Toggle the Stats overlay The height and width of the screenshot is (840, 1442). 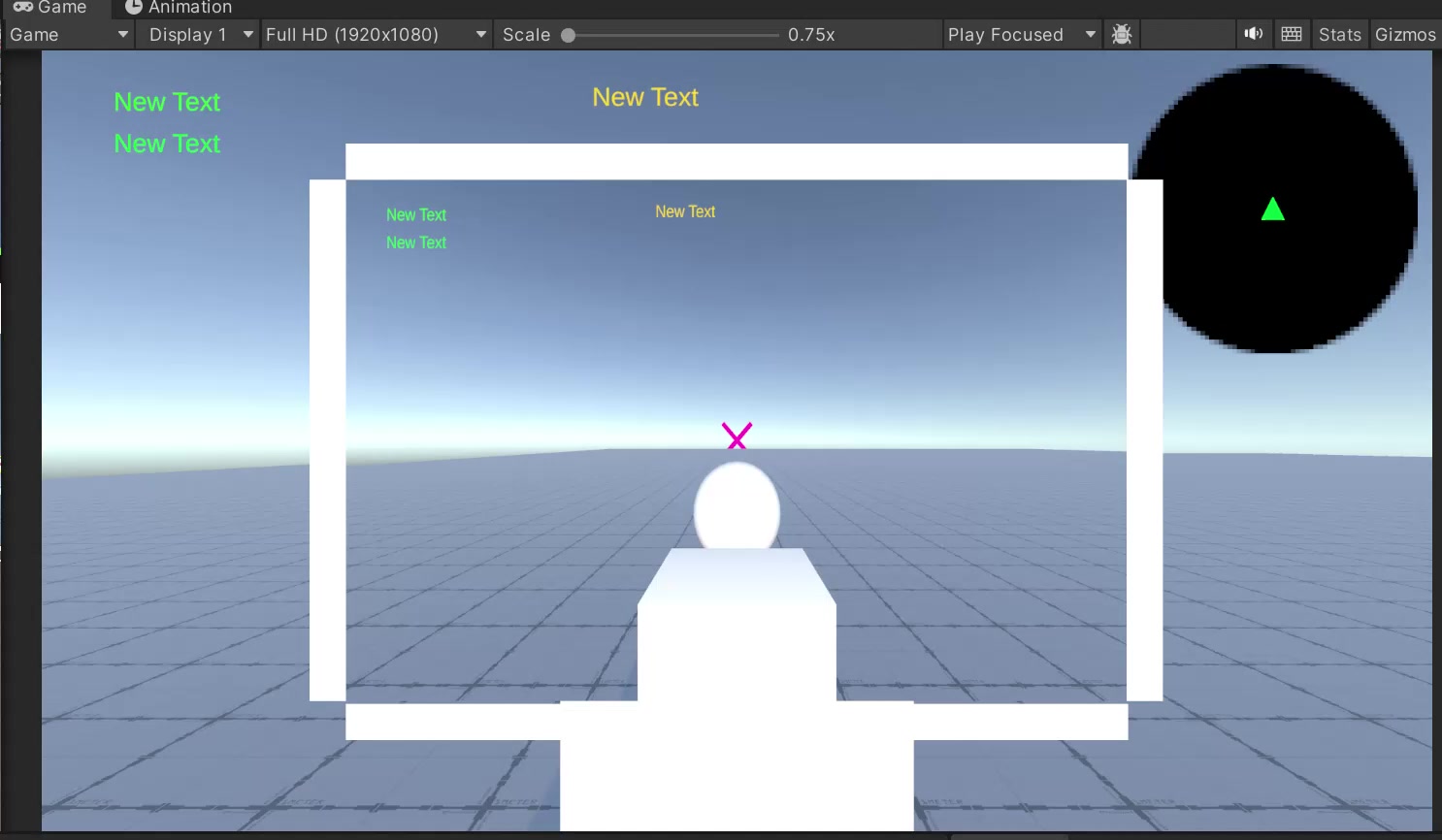click(x=1339, y=35)
